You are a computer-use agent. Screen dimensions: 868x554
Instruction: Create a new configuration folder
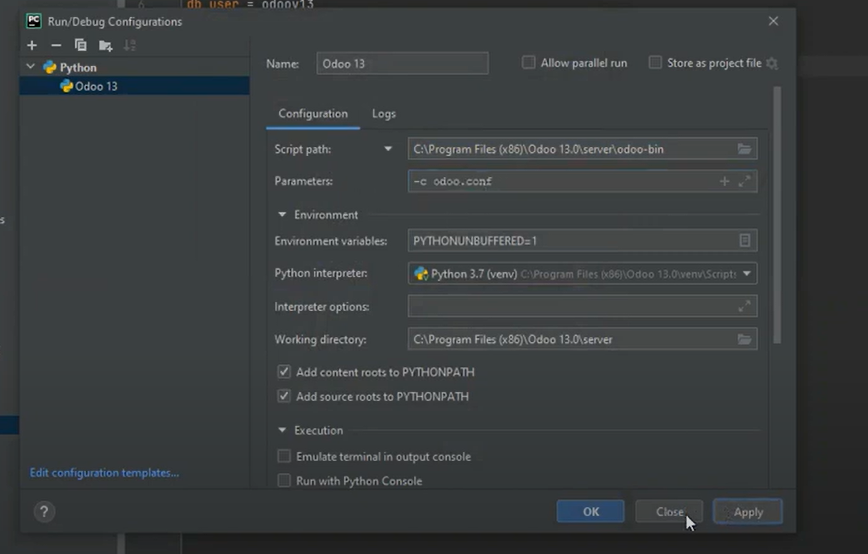105,45
